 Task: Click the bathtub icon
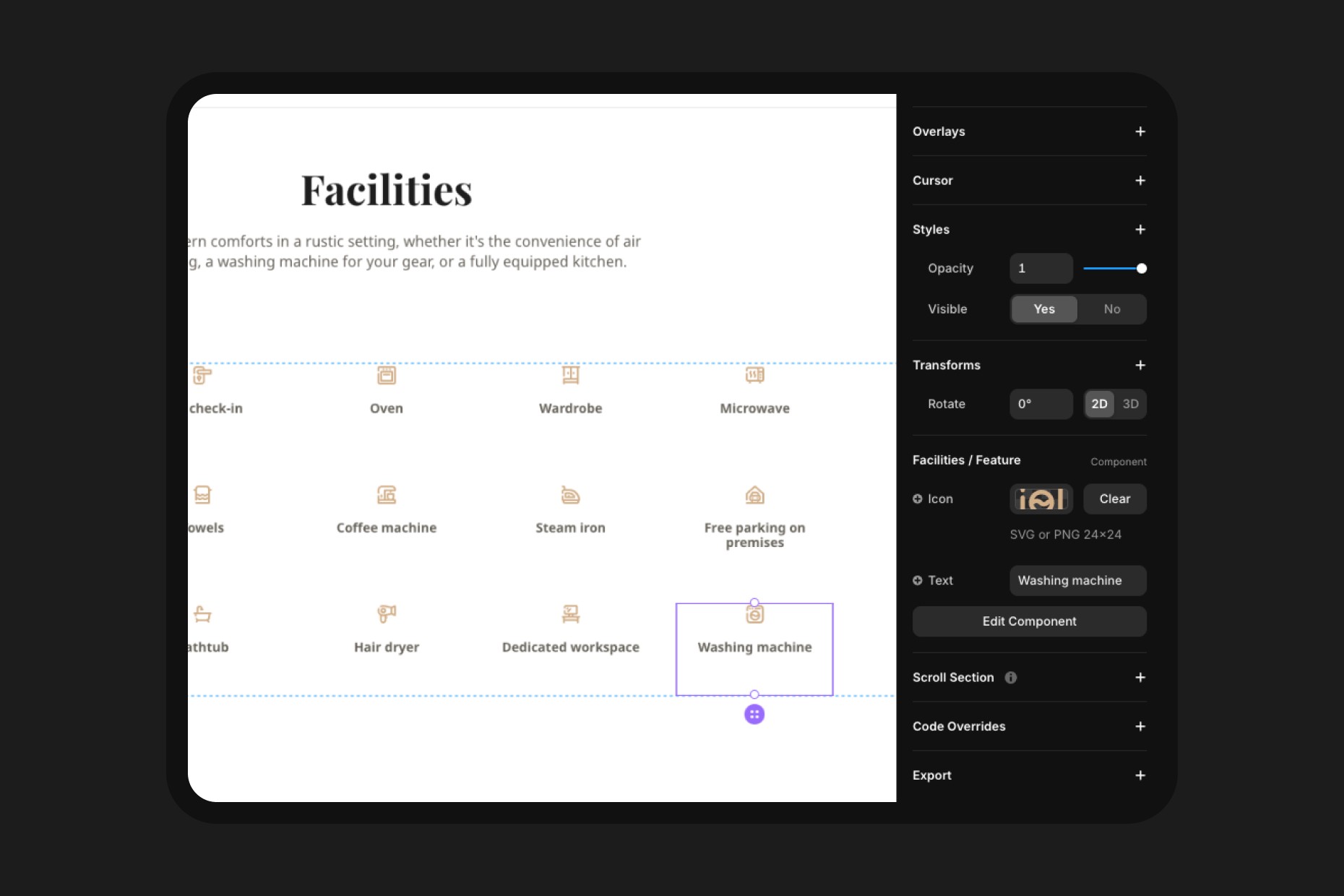coord(202,614)
